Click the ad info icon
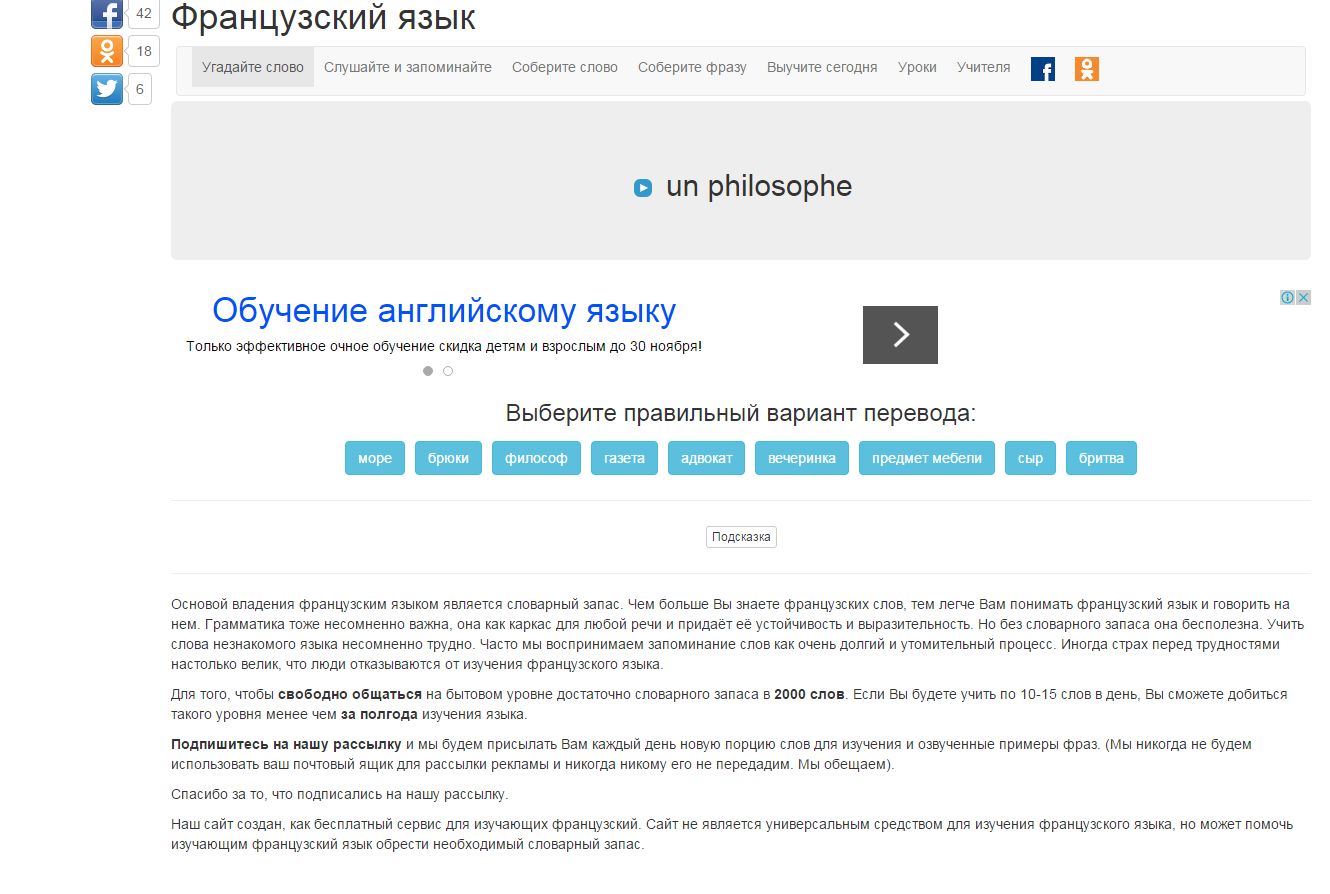 (1288, 298)
